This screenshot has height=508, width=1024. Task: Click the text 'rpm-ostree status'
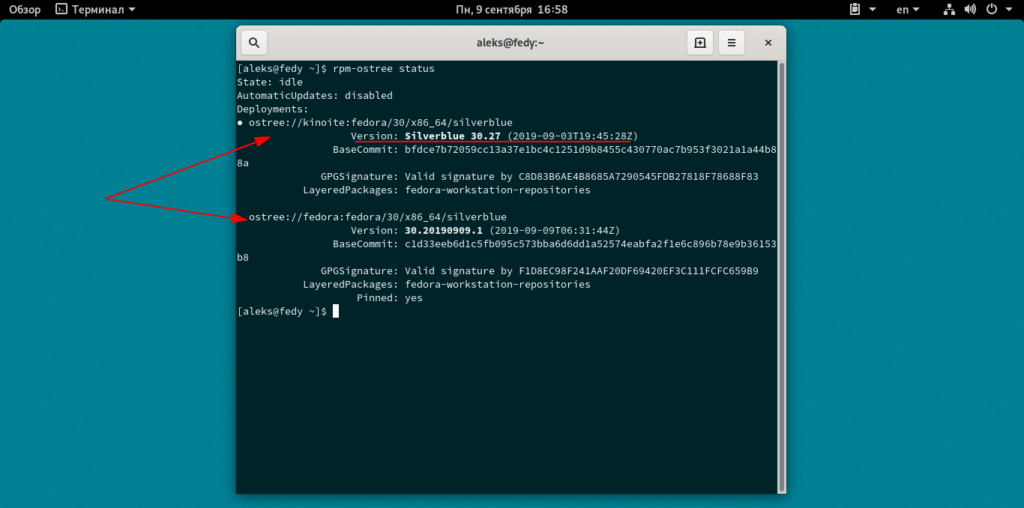coord(383,69)
